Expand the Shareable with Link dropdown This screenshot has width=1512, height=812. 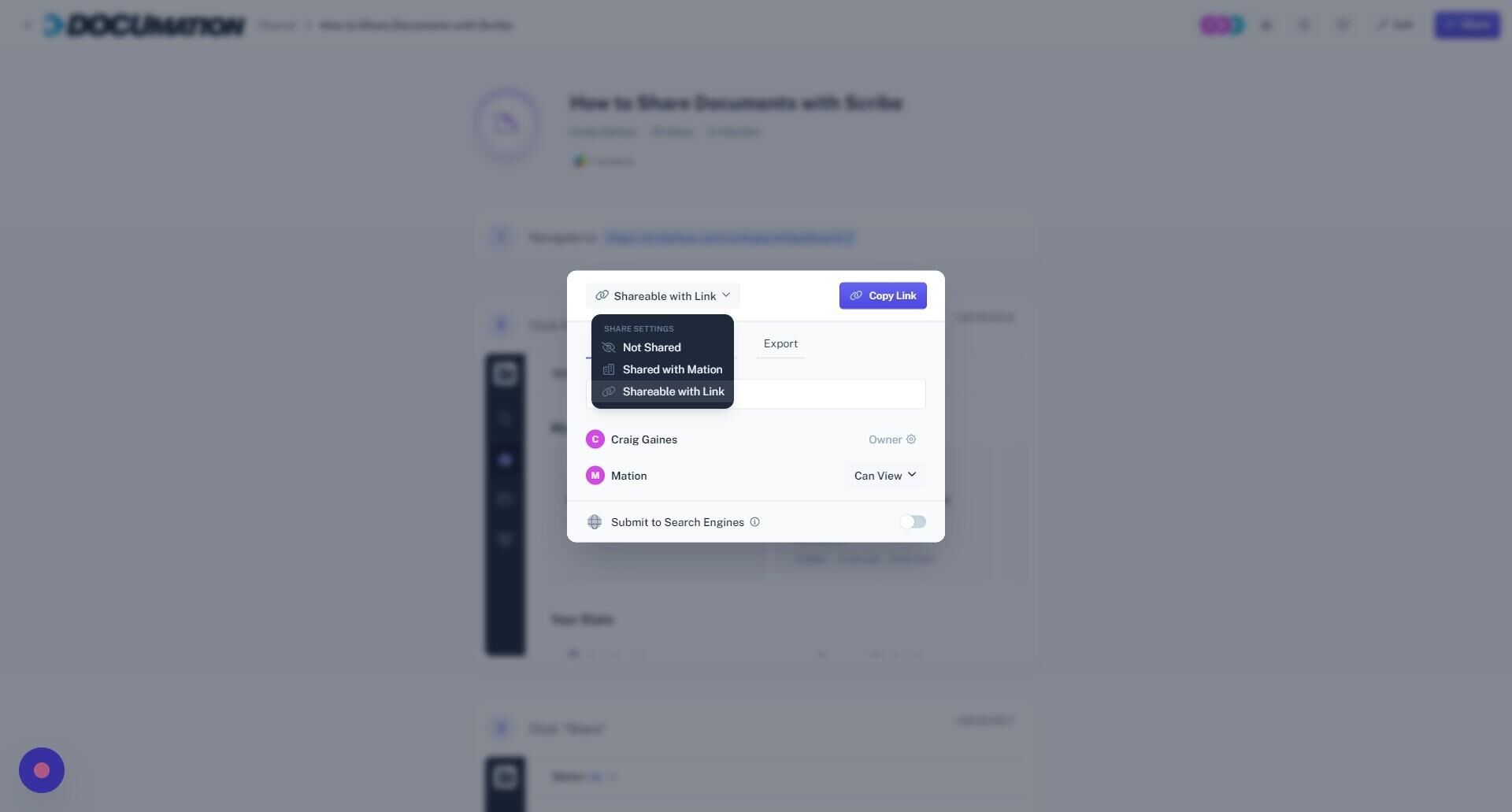[663, 296]
